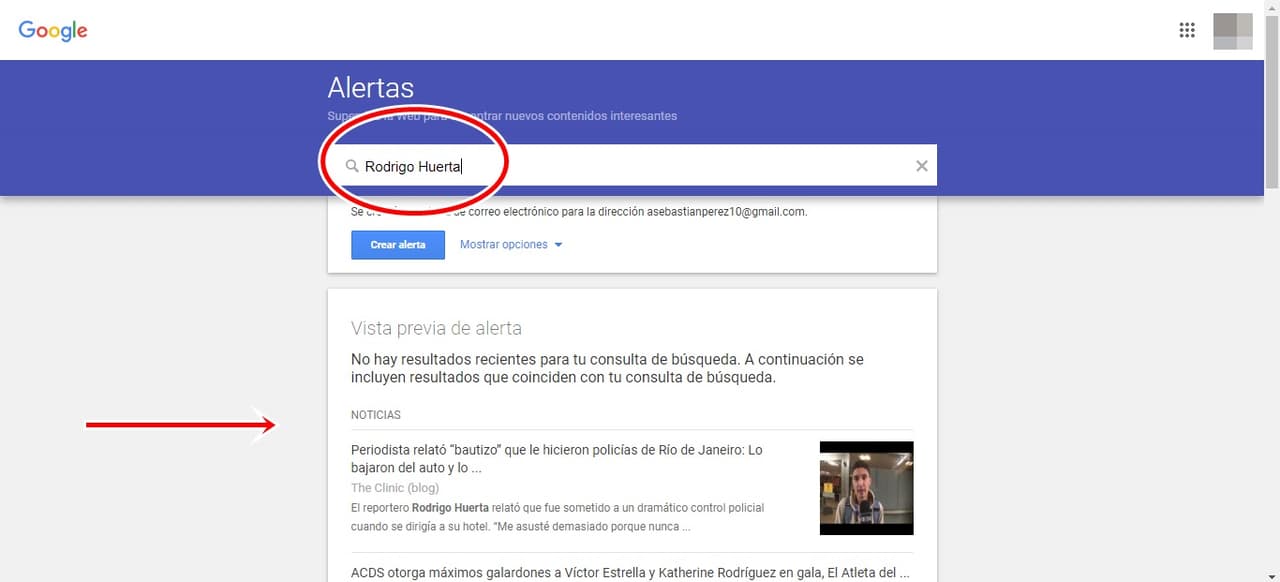
Task: Focus the Rodrigo Huerta search field
Action: pyautogui.click(x=640, y=166)
